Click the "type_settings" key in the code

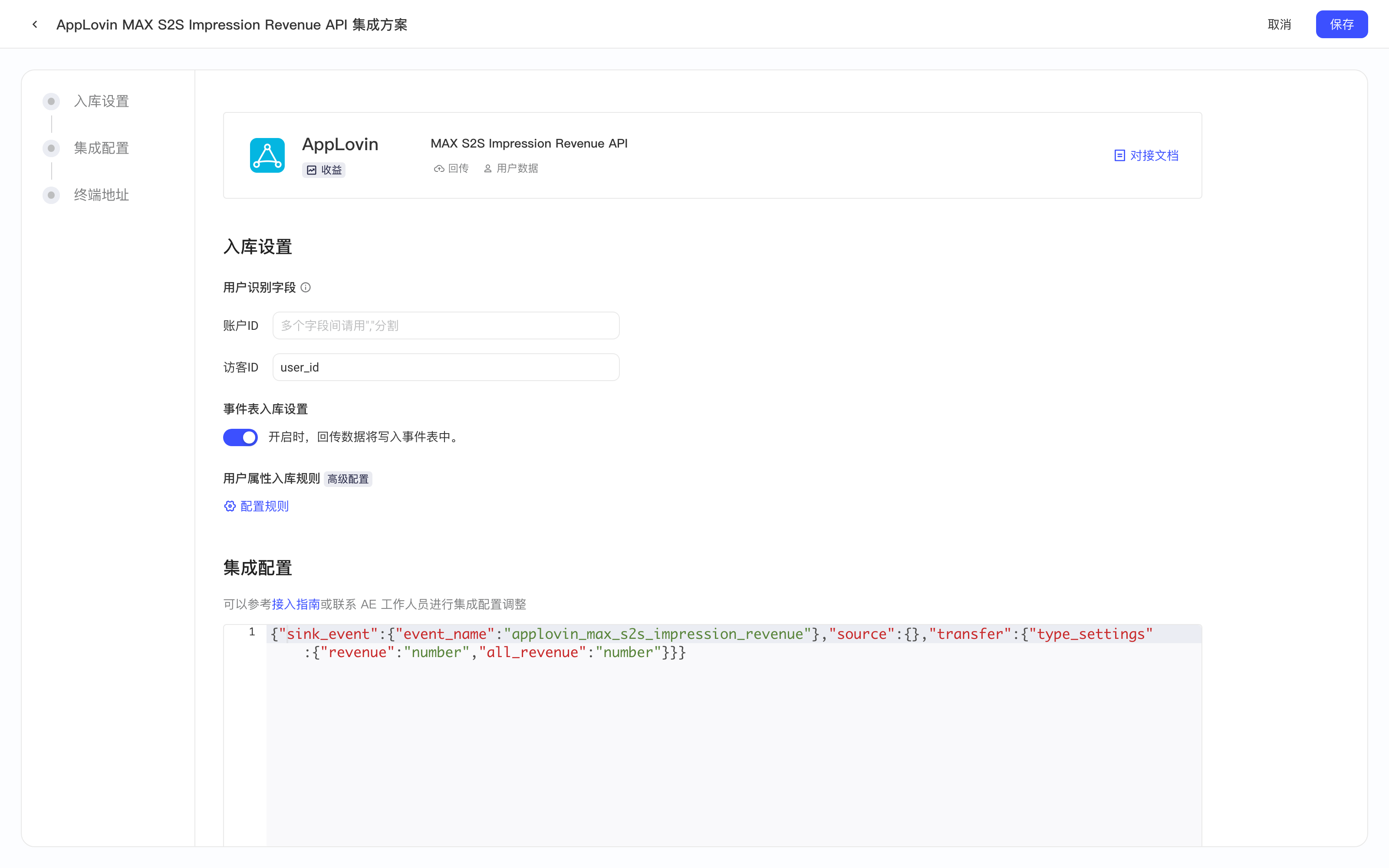point(1090,634)
